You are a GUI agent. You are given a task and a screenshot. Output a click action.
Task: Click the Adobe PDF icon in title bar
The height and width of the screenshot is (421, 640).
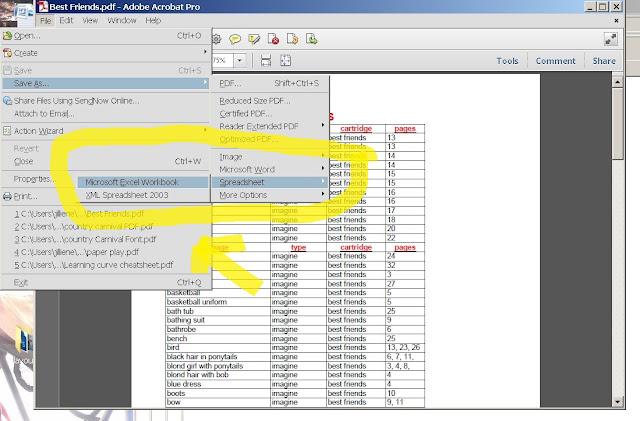point(43,7)
